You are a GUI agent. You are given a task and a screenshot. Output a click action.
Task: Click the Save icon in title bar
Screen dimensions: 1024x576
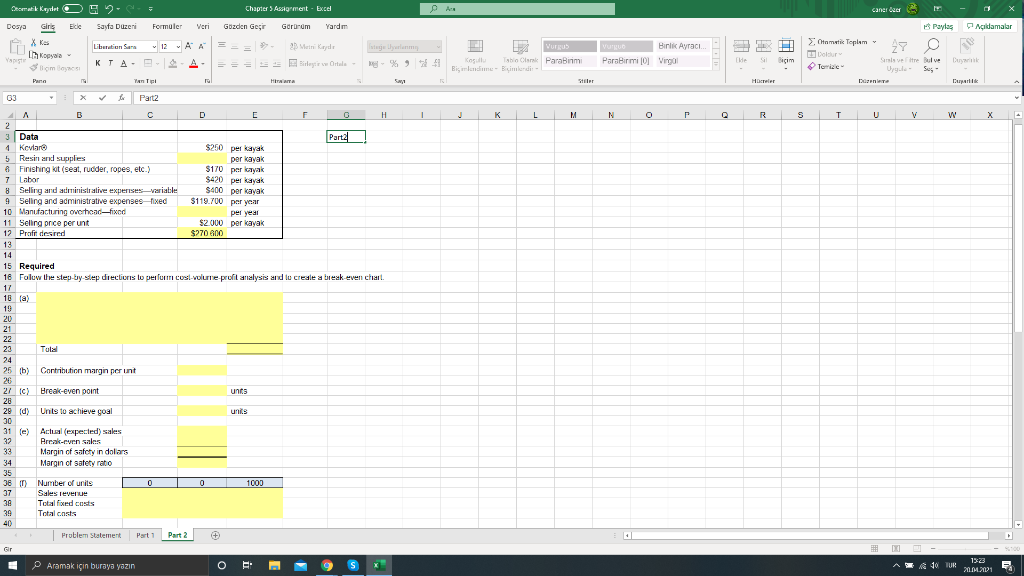94,8
